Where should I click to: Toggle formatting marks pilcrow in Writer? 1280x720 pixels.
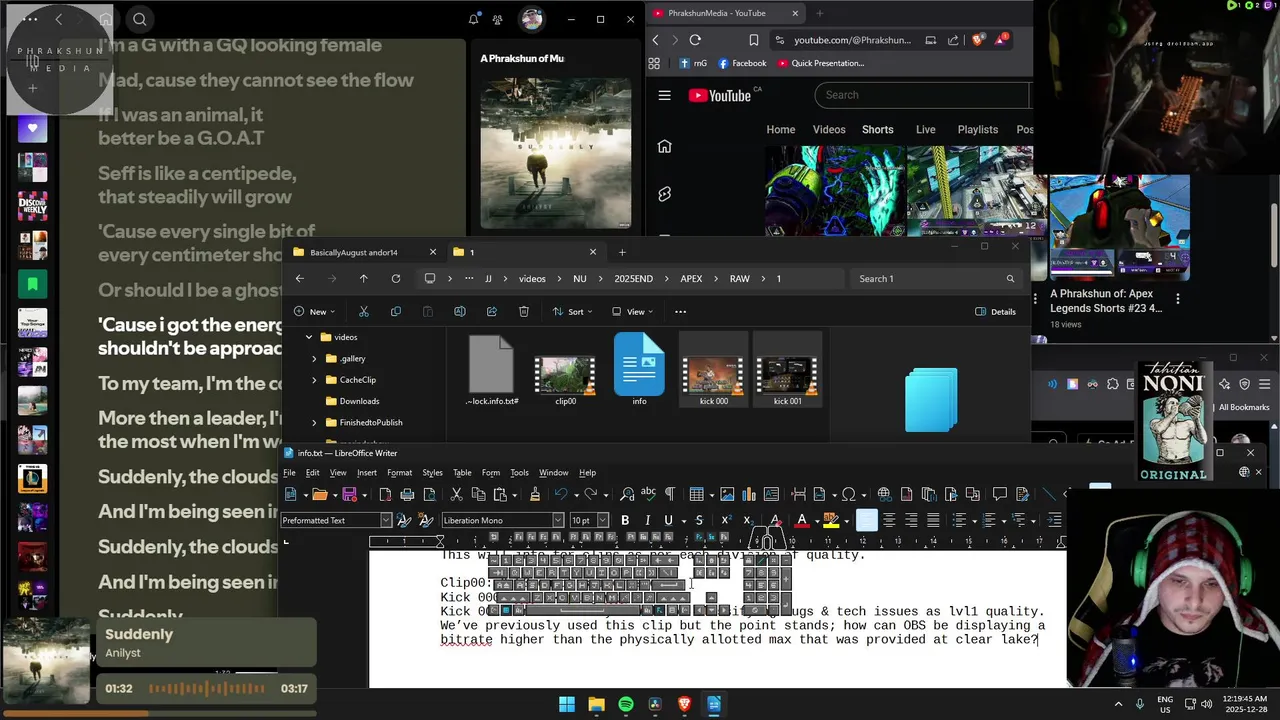coord(670,494)
